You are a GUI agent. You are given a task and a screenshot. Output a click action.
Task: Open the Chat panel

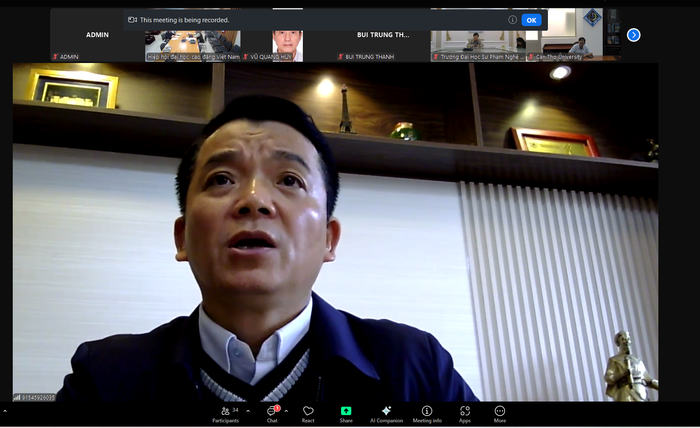point(272,414)
